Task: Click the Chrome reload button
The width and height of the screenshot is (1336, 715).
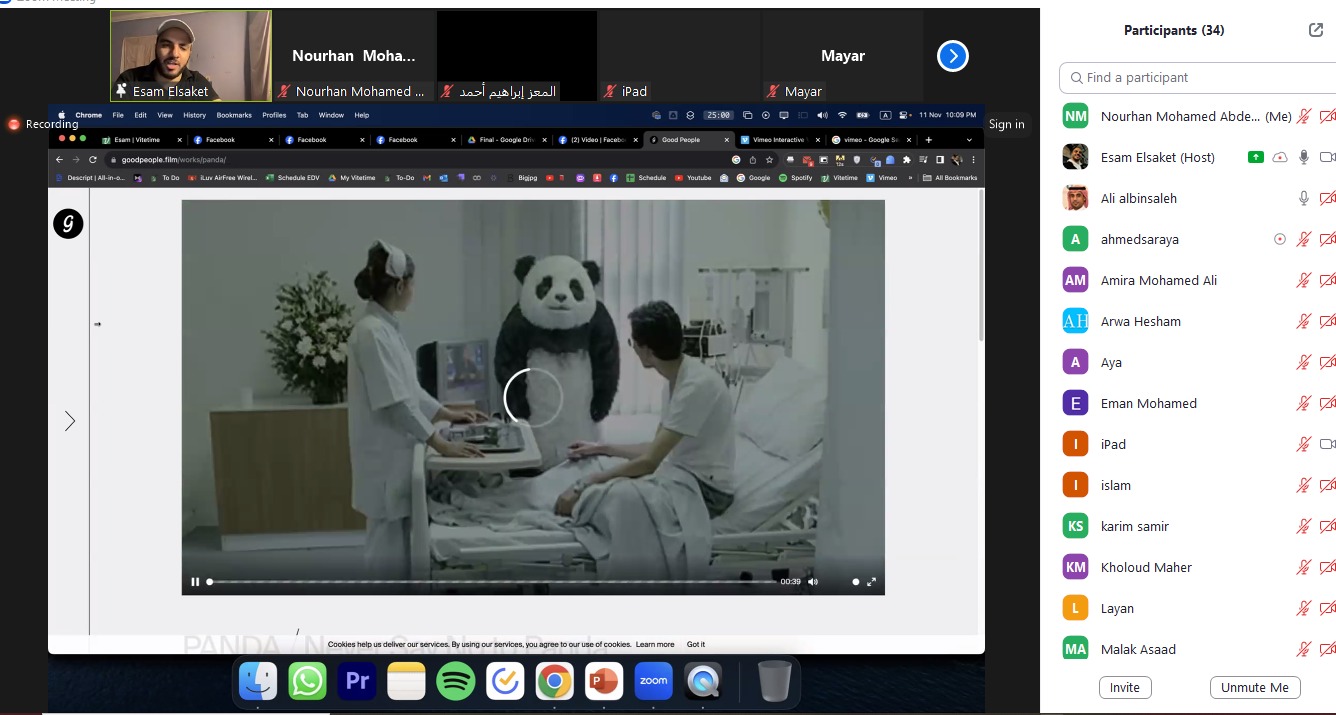Action: tap(93, 159)
